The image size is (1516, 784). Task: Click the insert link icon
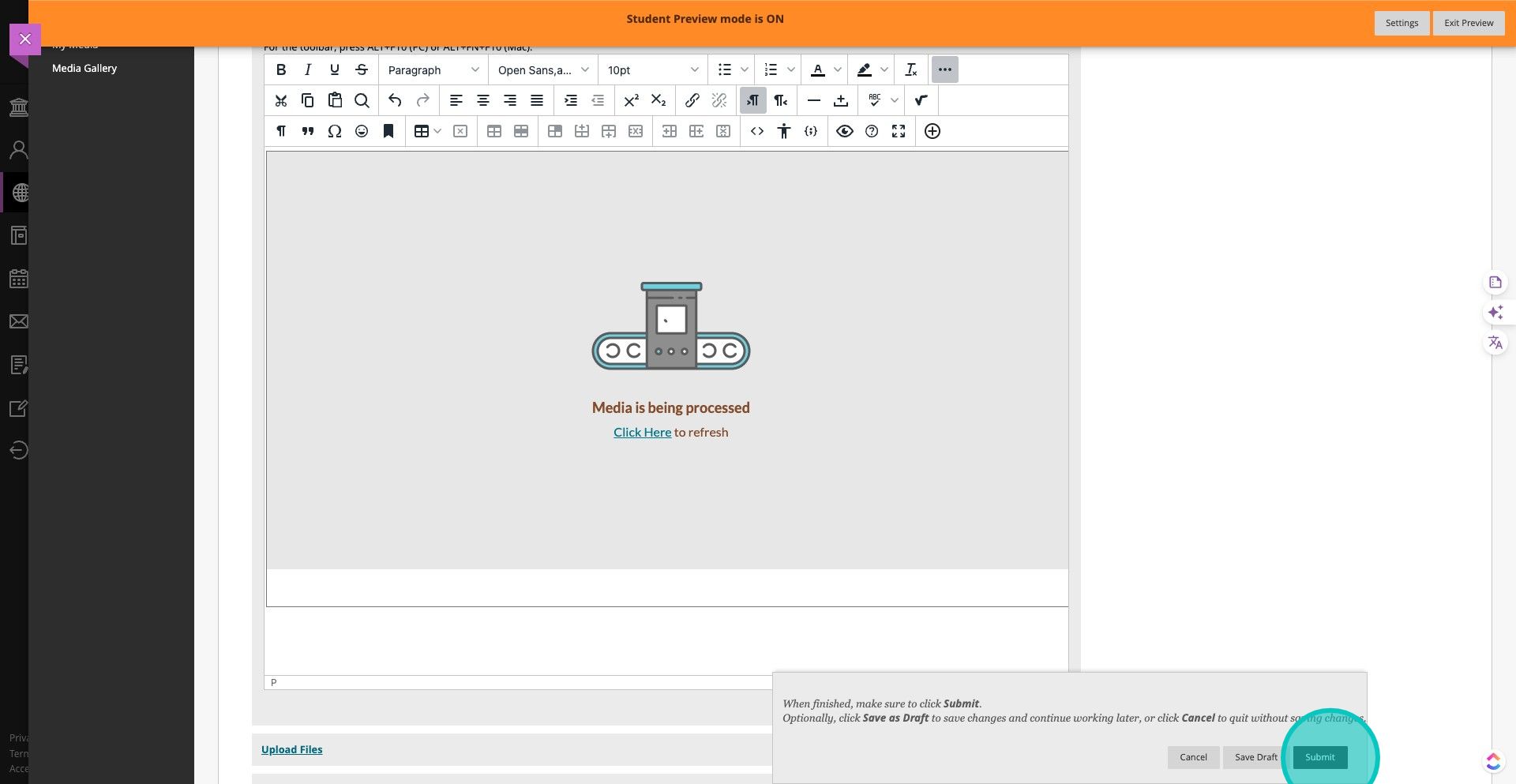tap(692, 100)
